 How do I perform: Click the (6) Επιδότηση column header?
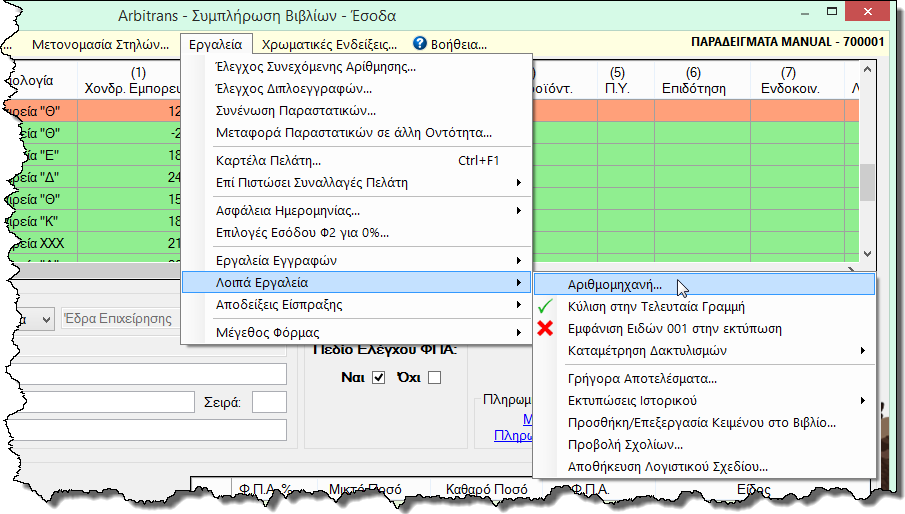(x=702, y=81)
